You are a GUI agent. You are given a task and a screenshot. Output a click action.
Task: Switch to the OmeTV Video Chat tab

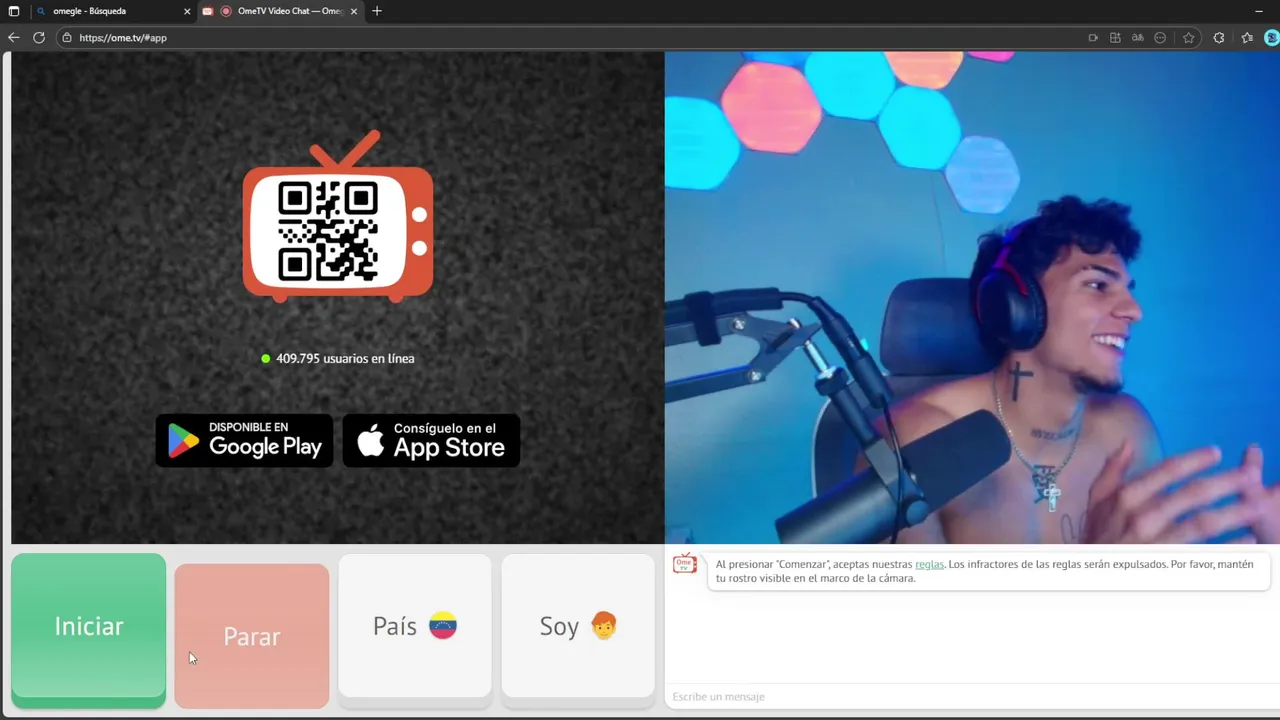280,11
